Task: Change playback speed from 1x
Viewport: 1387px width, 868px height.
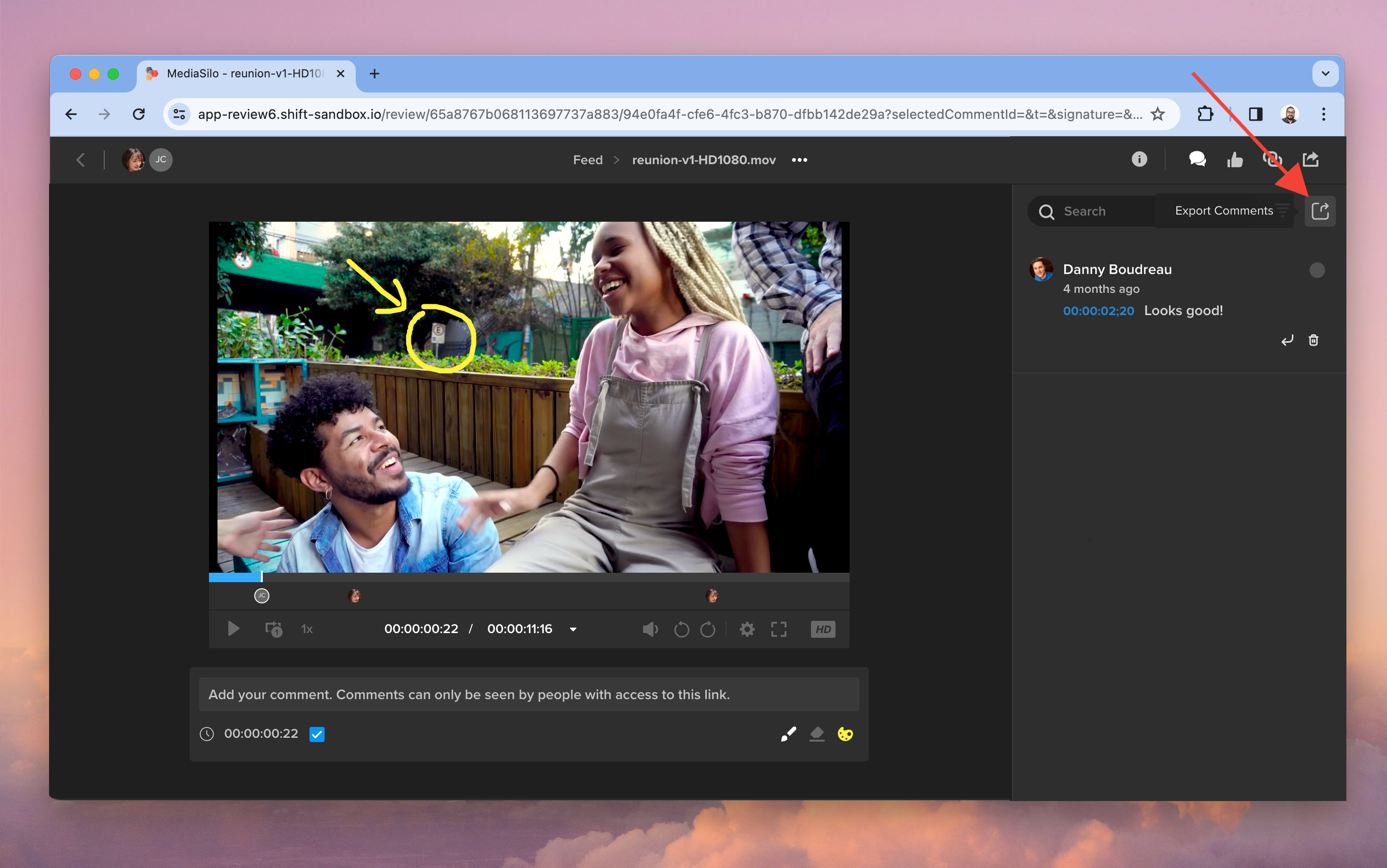Action: click(x=307, y=629)
